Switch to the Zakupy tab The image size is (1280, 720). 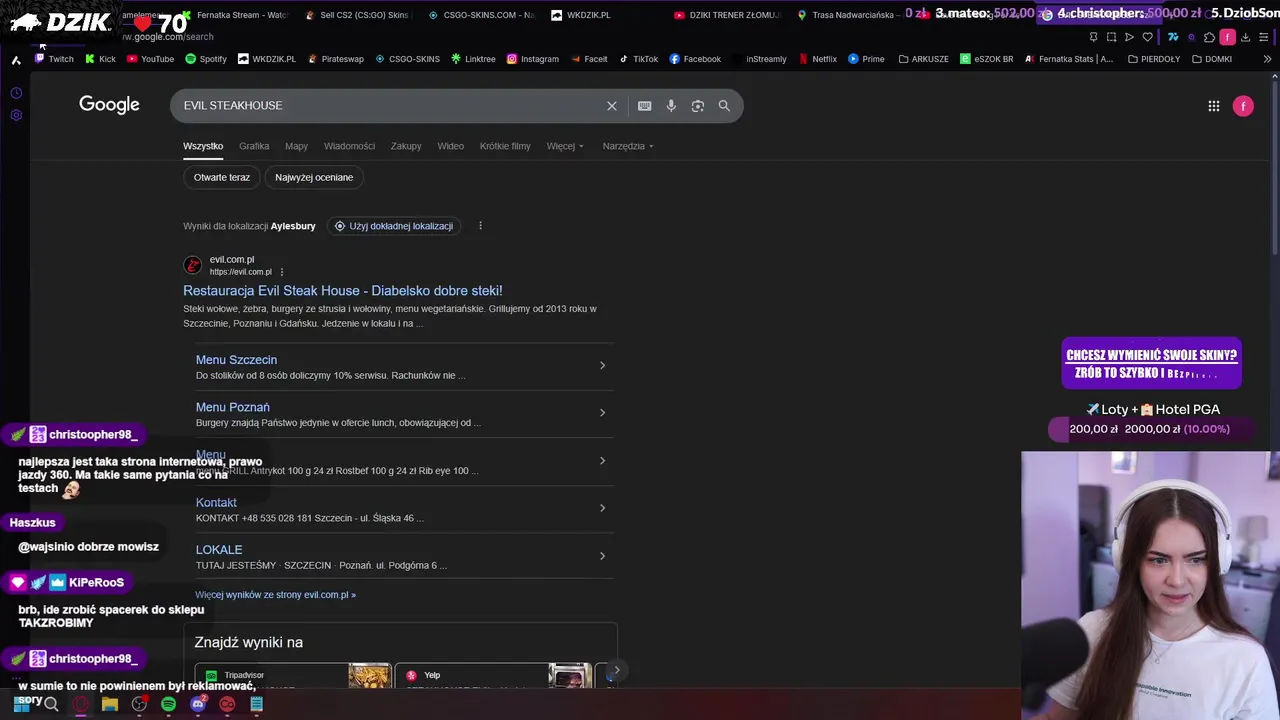click(x=406, y=146)
